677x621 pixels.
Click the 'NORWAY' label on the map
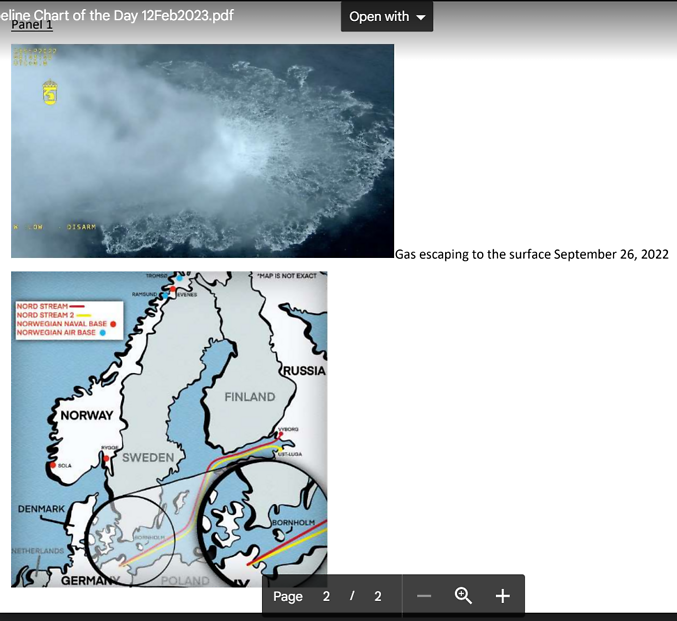tap(87, 415)
